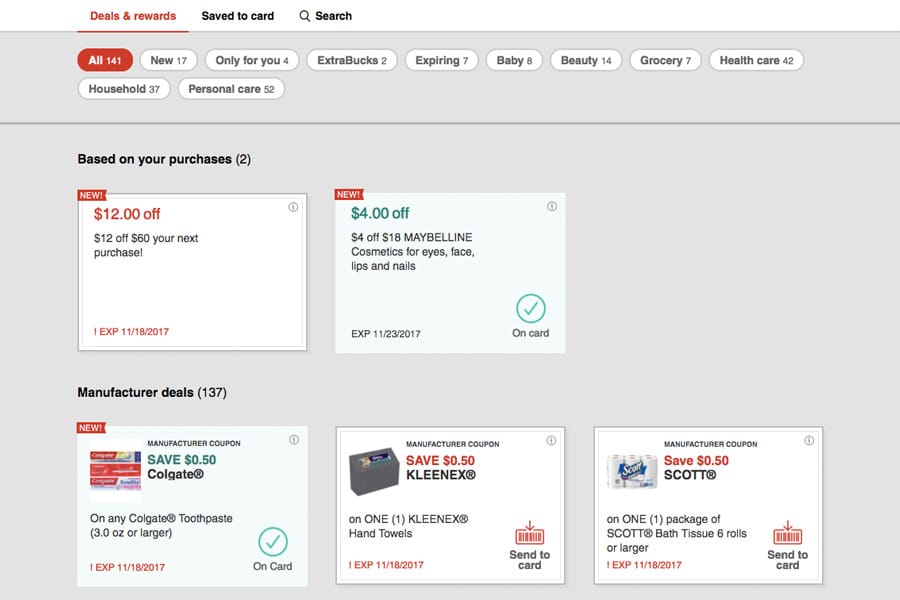The image size is (900, 600).
Task: Open the Search tab
Action: point(325,16)
